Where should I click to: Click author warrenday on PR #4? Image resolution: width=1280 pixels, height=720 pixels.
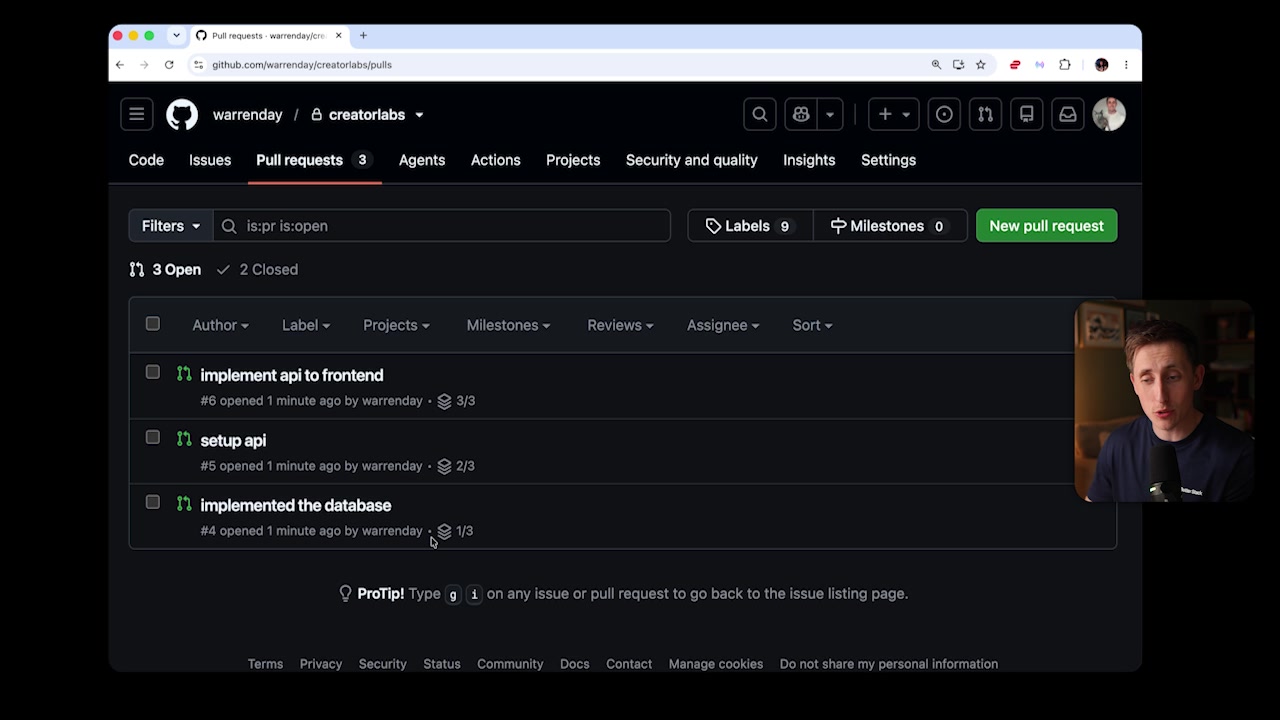392,531
